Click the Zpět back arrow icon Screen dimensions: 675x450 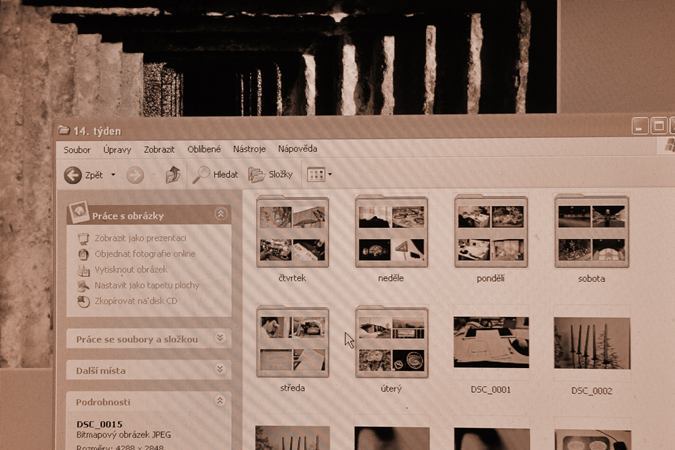click(x=73, y=175)
